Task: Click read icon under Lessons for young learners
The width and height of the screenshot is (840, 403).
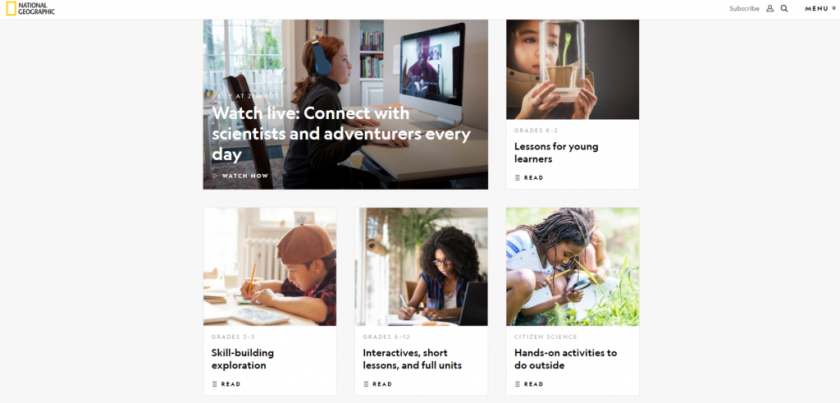Action: (518, 177)
